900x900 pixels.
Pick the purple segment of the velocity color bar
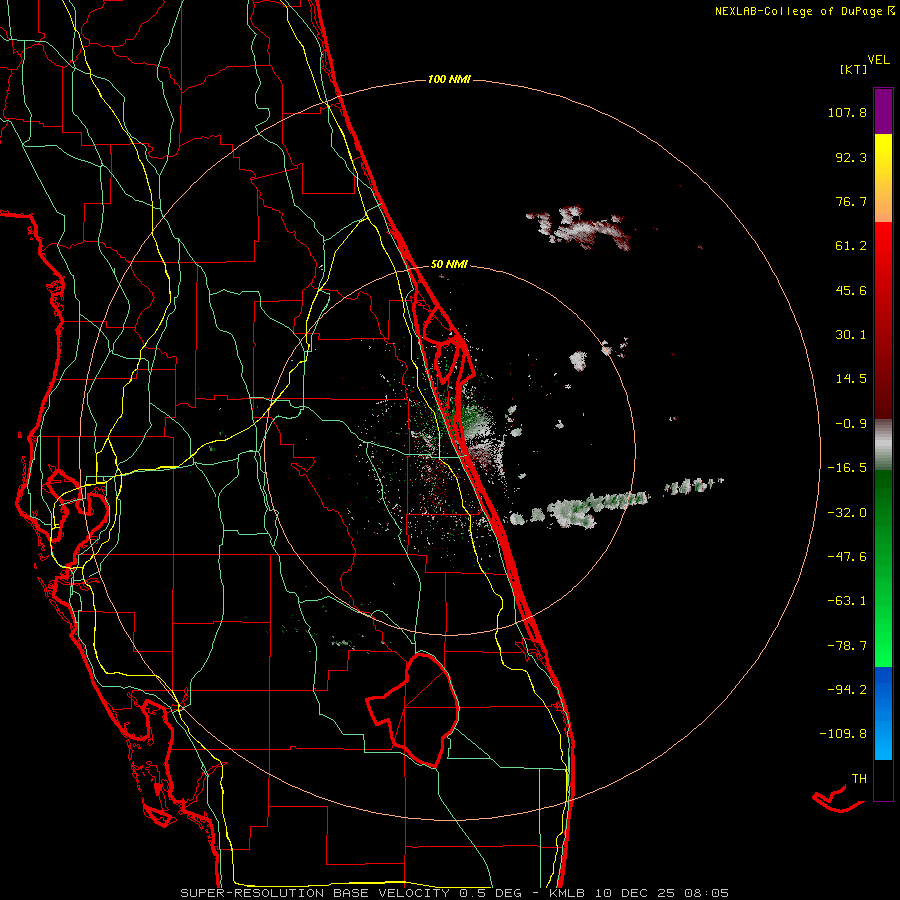883,111
